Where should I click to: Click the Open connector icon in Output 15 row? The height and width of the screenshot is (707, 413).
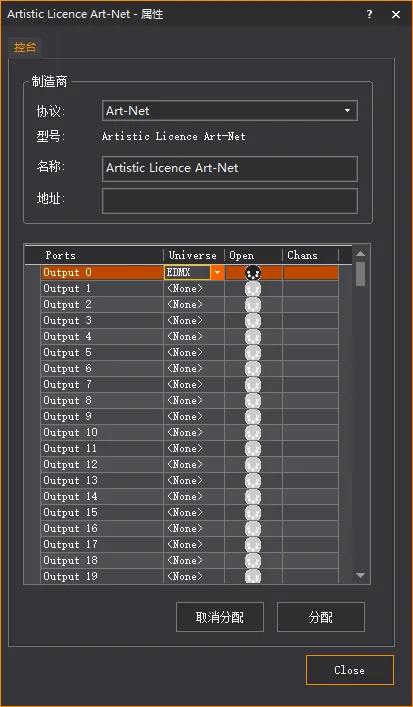tap(253, 513)
